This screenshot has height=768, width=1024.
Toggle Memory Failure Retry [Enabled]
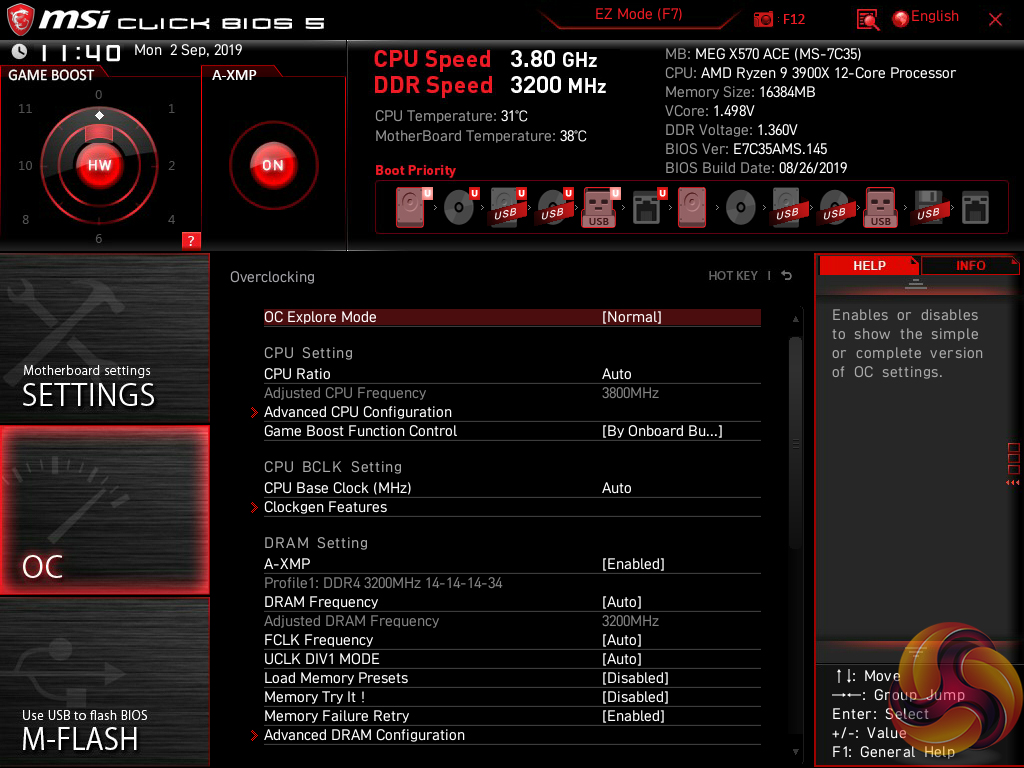(x=512, y=716)
